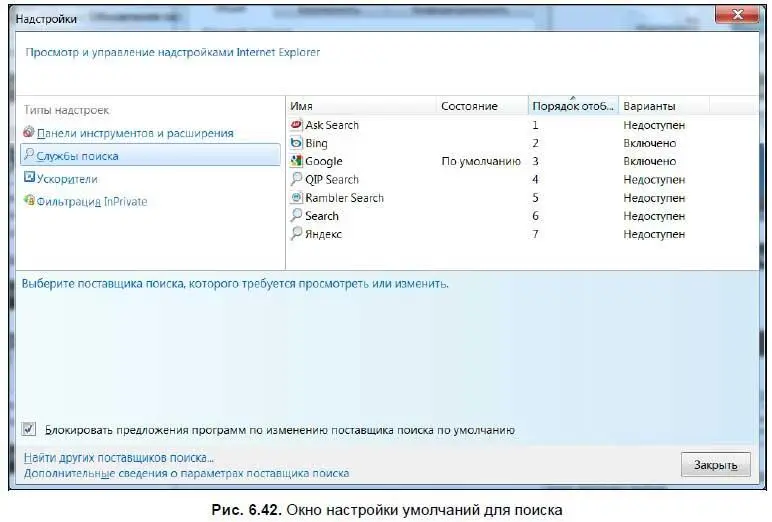Image resolution: width=772 pixels, height=522 pixels.
Task: Click Недоступен value in Rambler Search row
Action: pos(654,198)
